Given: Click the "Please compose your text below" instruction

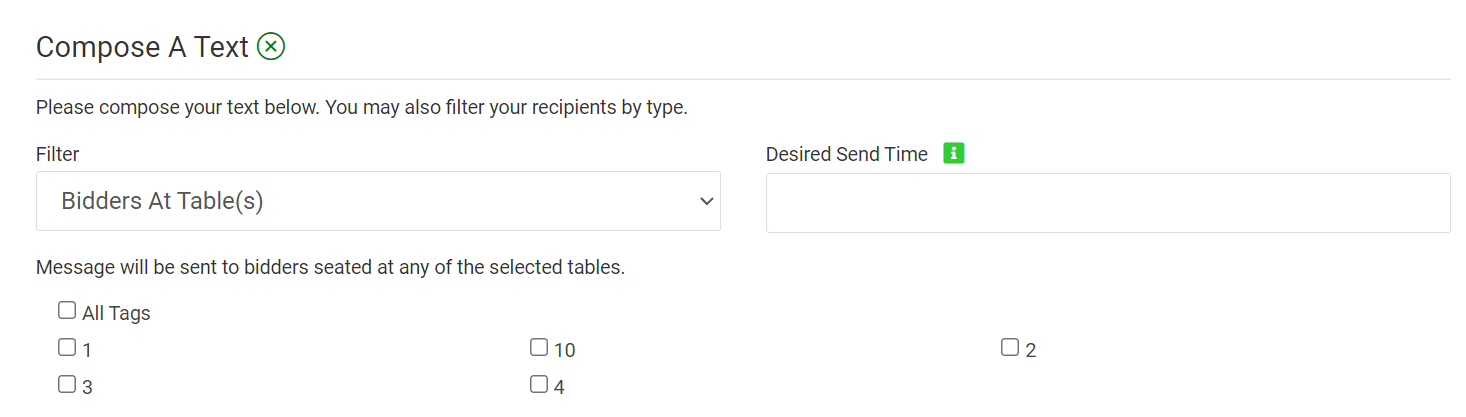Looking at the screenshot, I should click(362, 107).
